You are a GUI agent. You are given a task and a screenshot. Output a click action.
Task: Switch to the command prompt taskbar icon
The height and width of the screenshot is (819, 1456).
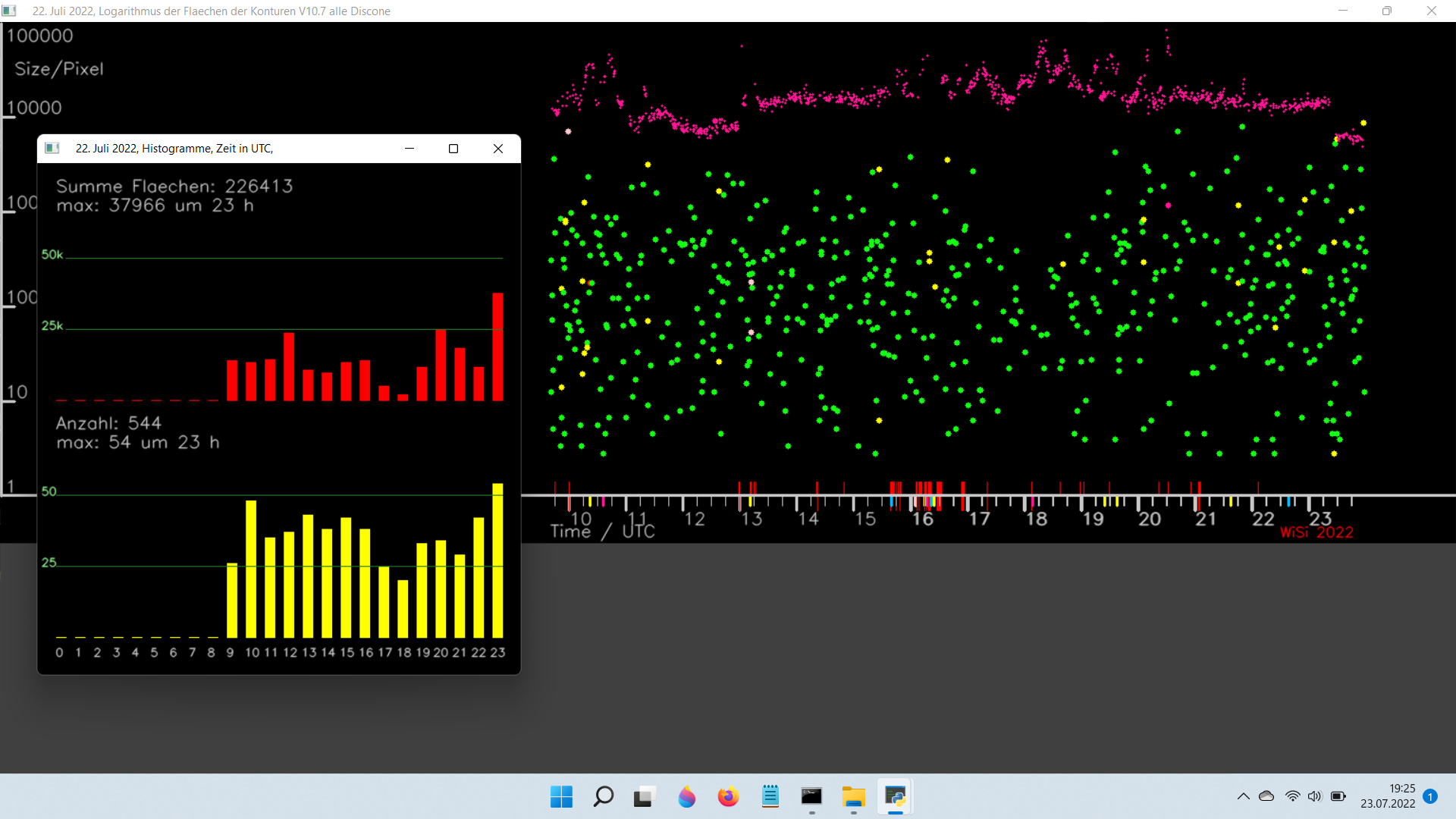pyautogui.click(x=811, y=797)
